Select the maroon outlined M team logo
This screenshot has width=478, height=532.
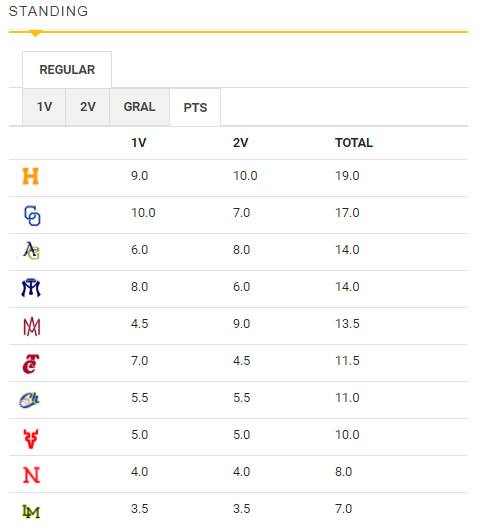pos(32,326)
